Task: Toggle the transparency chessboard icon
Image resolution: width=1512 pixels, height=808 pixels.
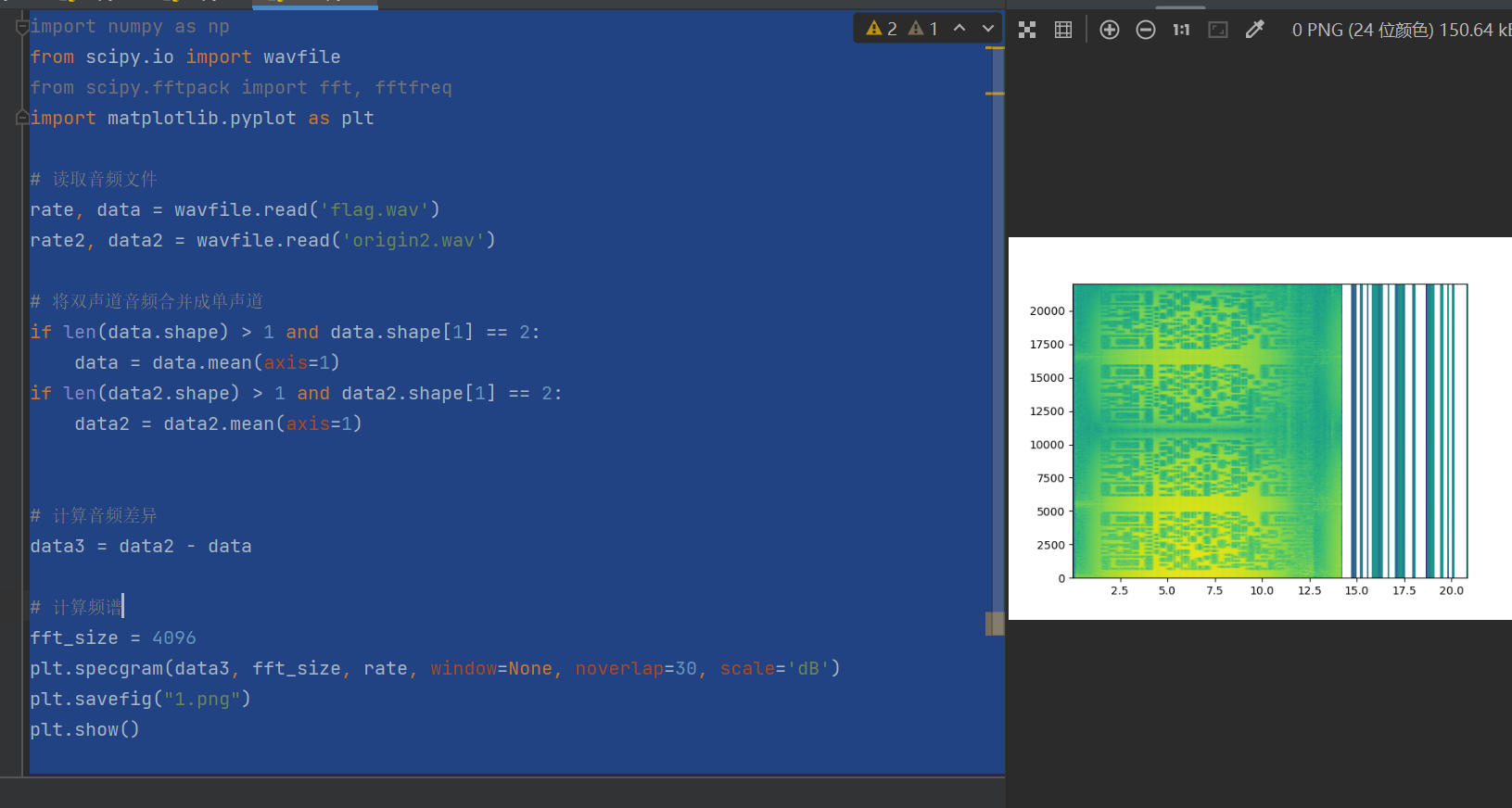Action: click(1027, 30)
